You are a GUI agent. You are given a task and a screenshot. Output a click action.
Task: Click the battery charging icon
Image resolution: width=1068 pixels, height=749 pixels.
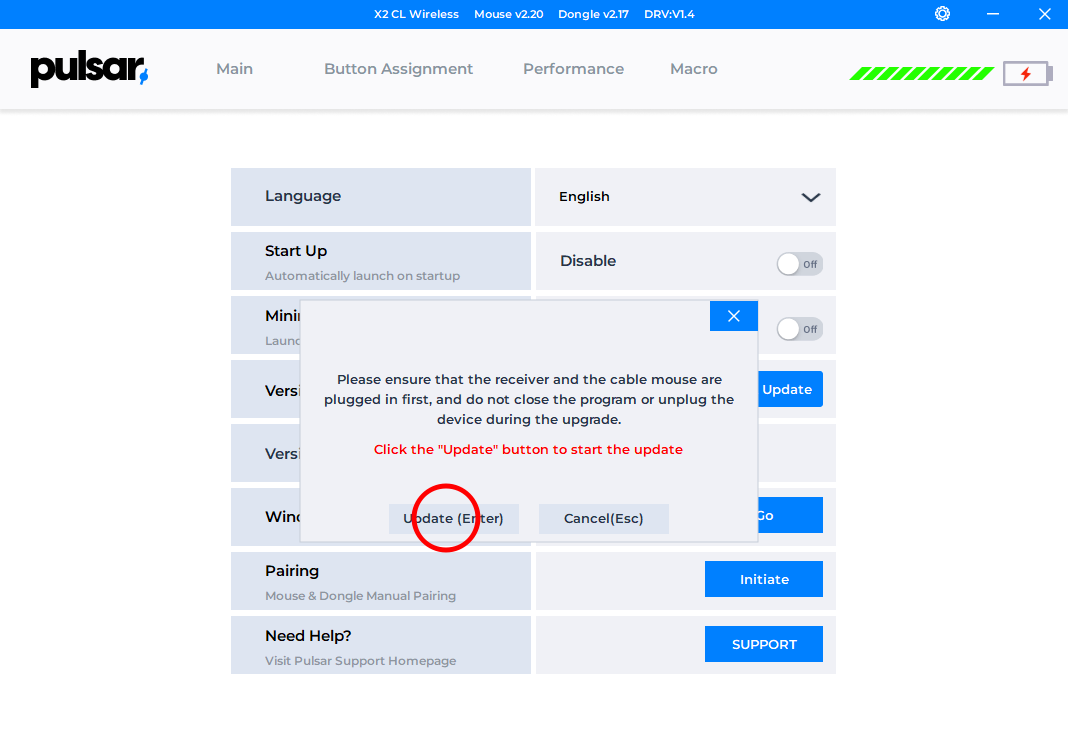coord(1028,74)
